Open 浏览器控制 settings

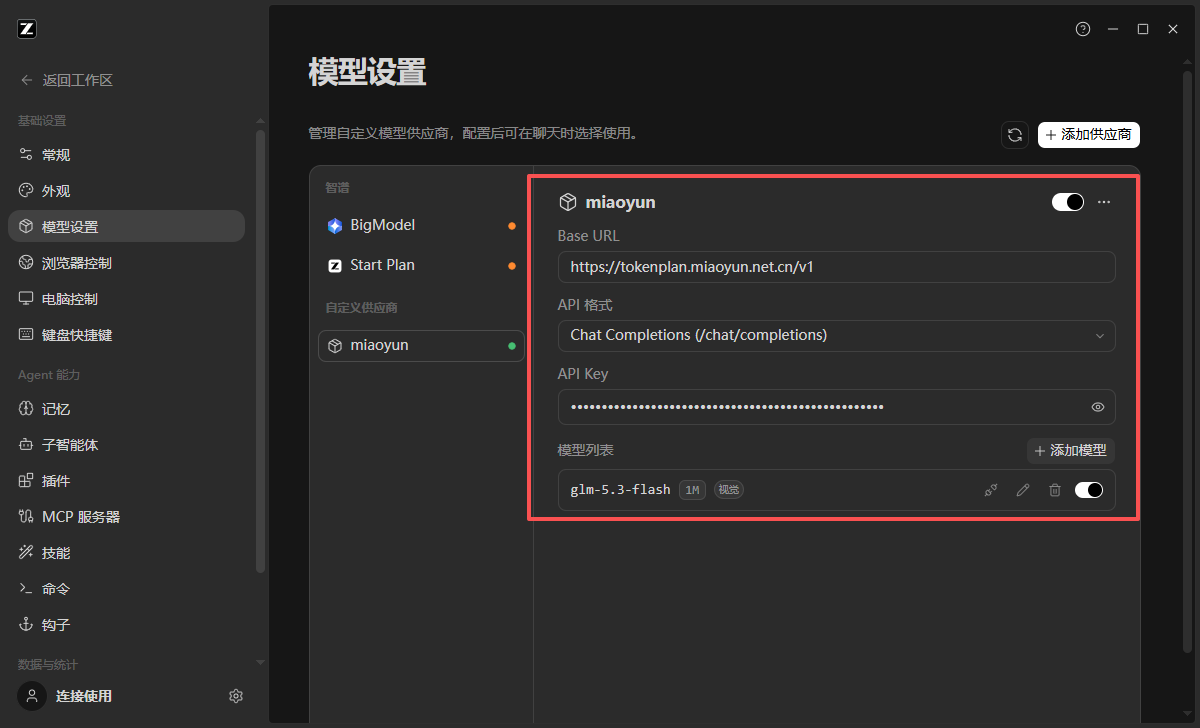click(x=126, y=263)
